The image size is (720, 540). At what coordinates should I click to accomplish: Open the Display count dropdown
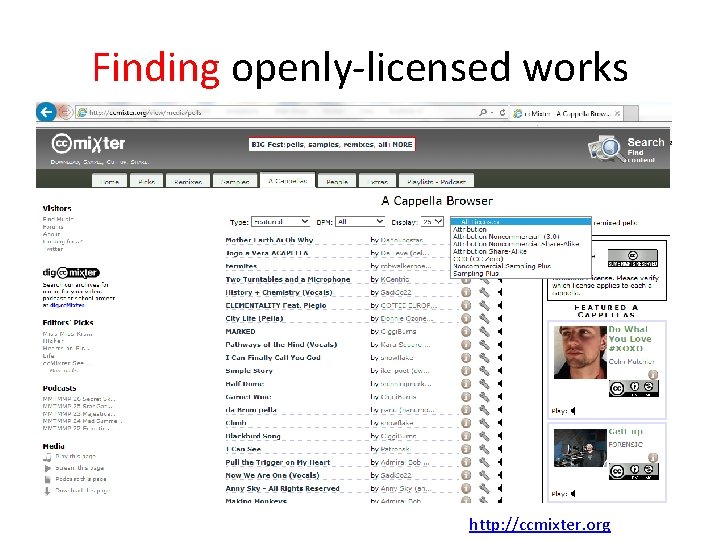[432, 222]
